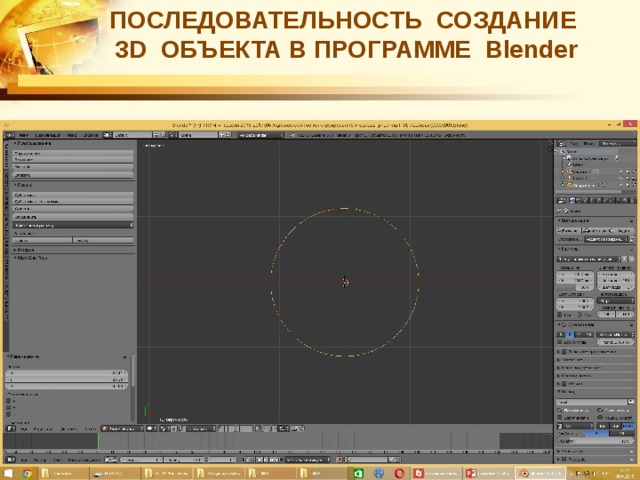Image resolution: width=640 pixels, height=480 pixels.
Task: Open the outliner display mode dropdown
Action: tap(618, 144)
